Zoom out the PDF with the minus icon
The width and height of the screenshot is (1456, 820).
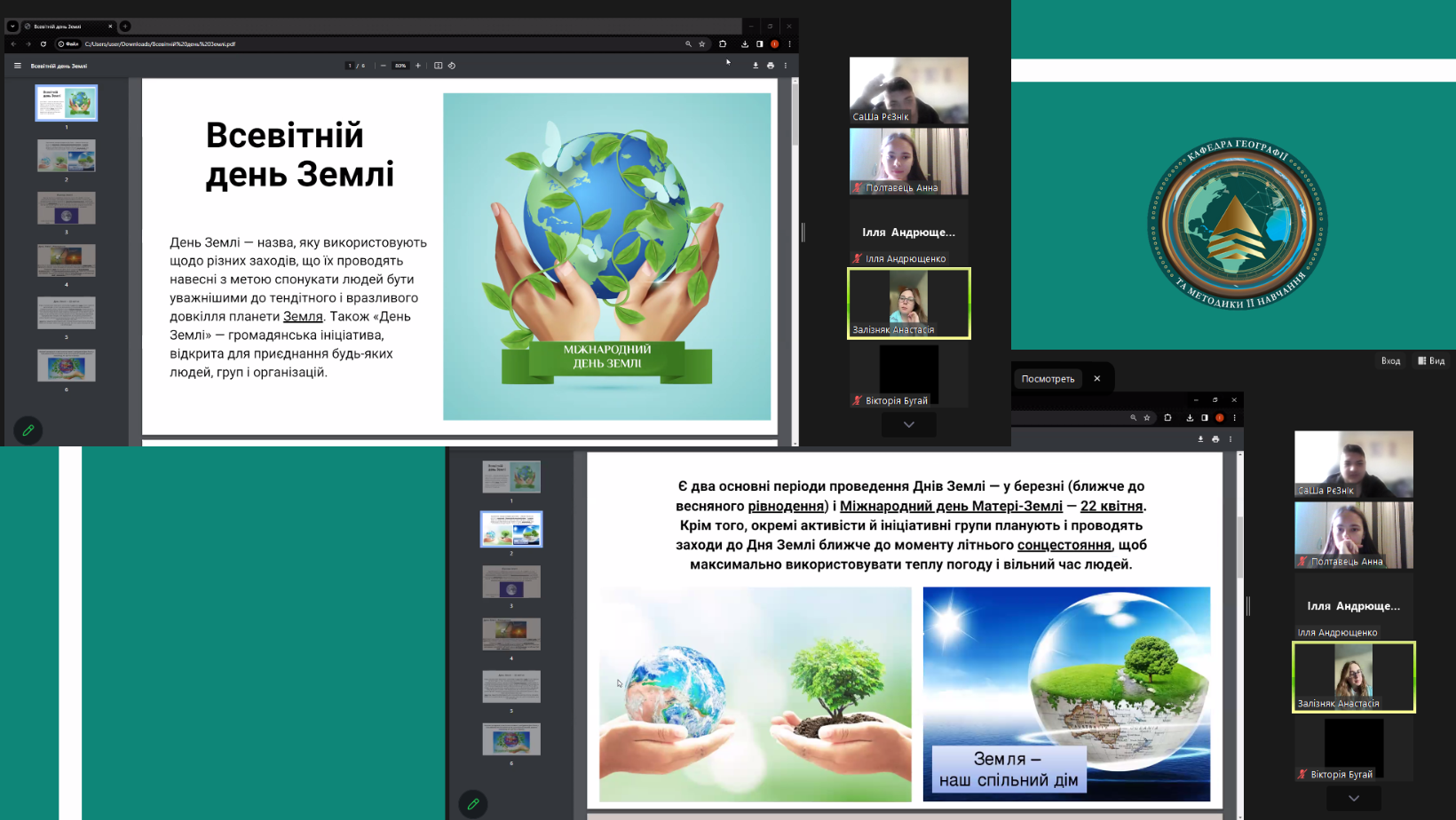pos(384,66)
